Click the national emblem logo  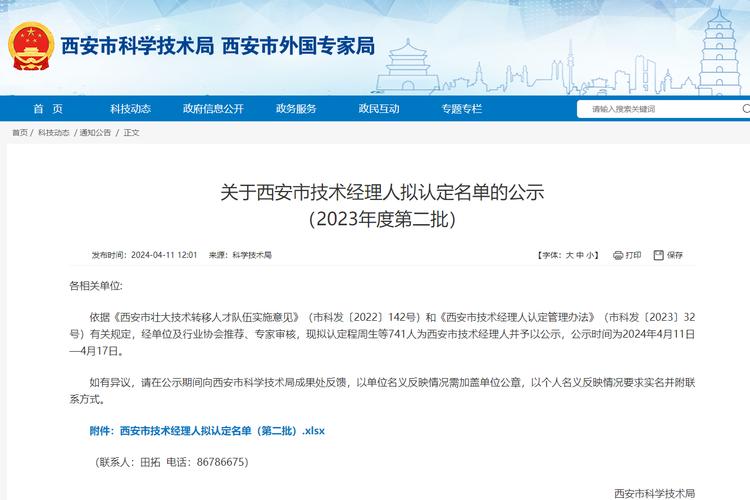[x=31, y=46]
